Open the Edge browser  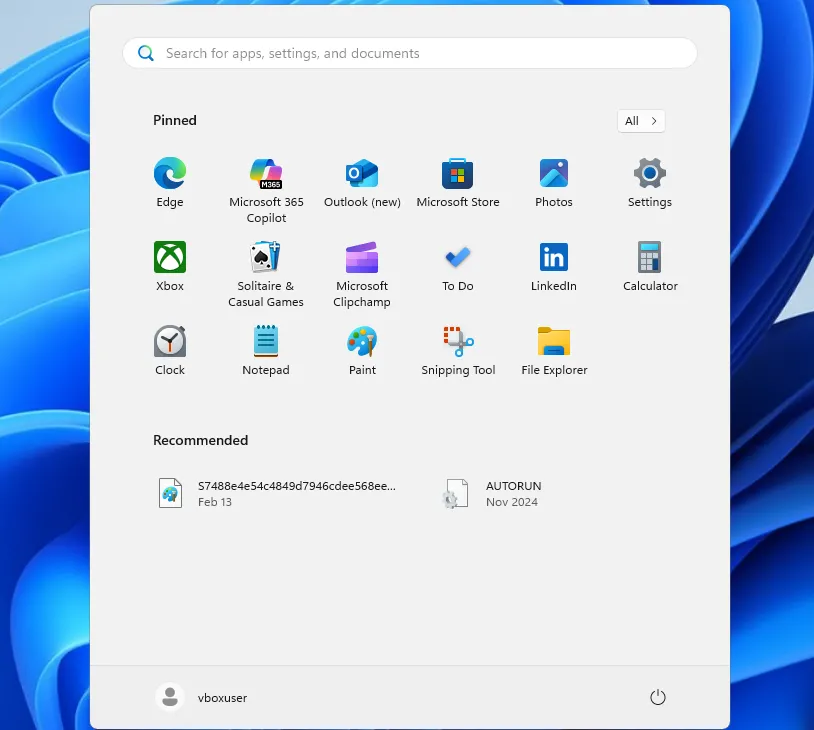[x=170, y=182]
